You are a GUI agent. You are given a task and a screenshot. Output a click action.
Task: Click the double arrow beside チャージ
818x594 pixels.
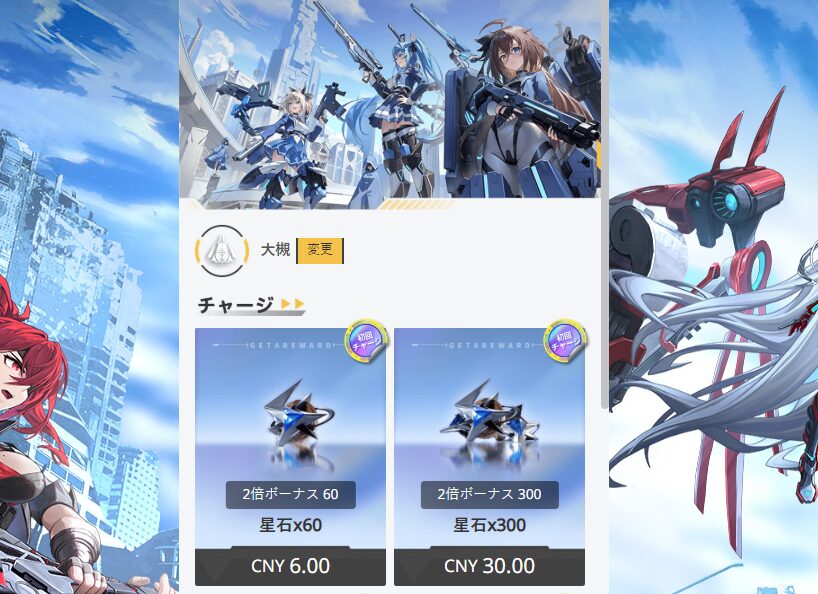point(293,304)
